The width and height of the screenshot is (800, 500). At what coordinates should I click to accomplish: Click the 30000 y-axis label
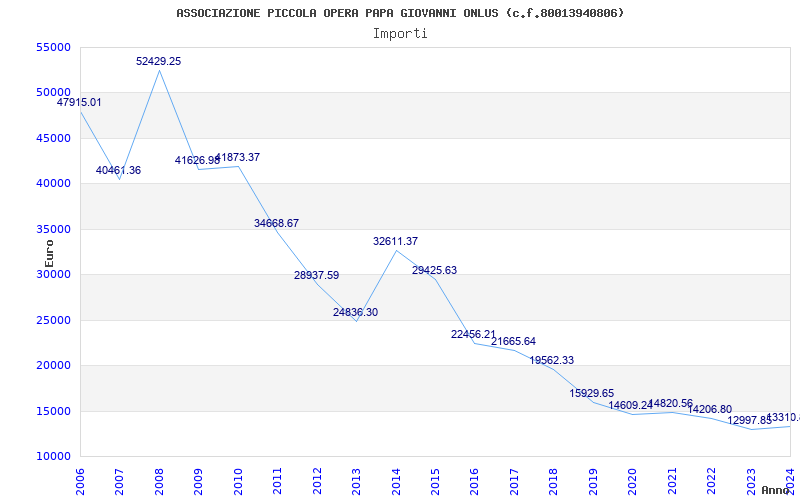click(54, 274)
